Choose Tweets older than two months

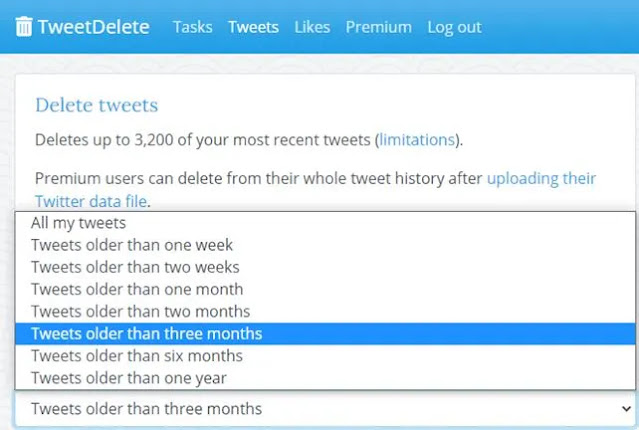(x=140, y=311)
